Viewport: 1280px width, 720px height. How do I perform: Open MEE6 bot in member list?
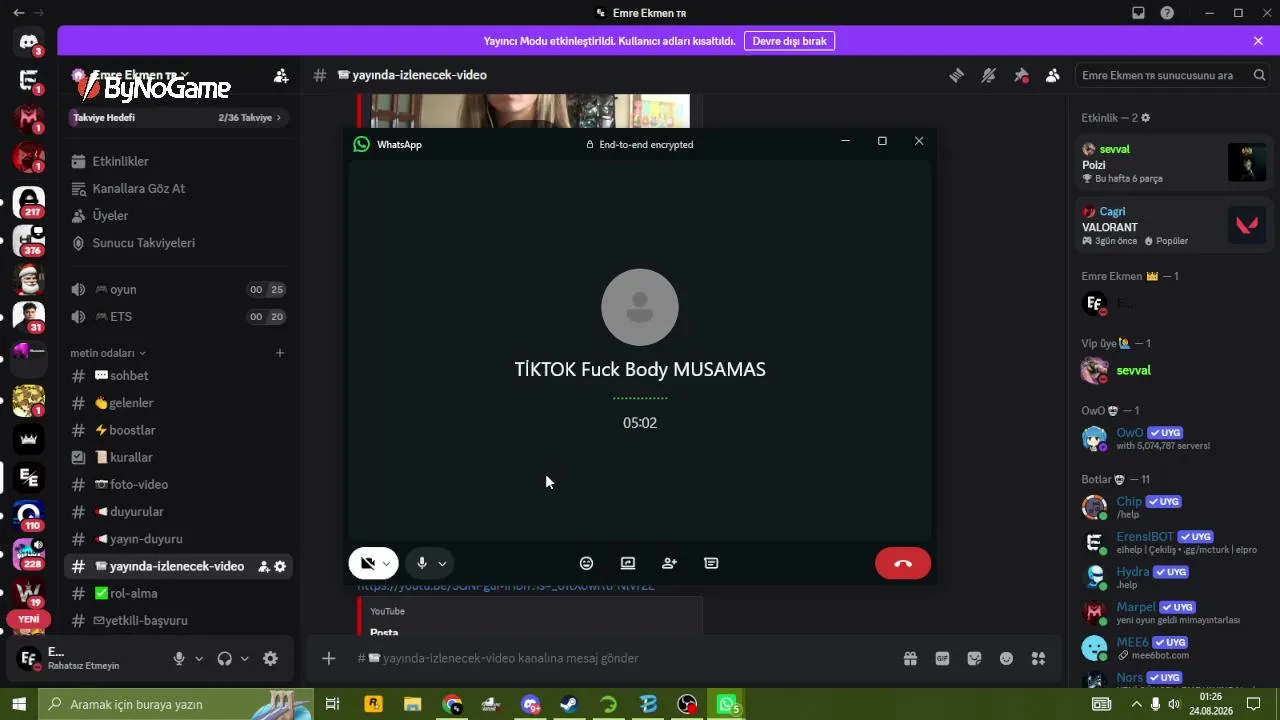pos(1172,648)
